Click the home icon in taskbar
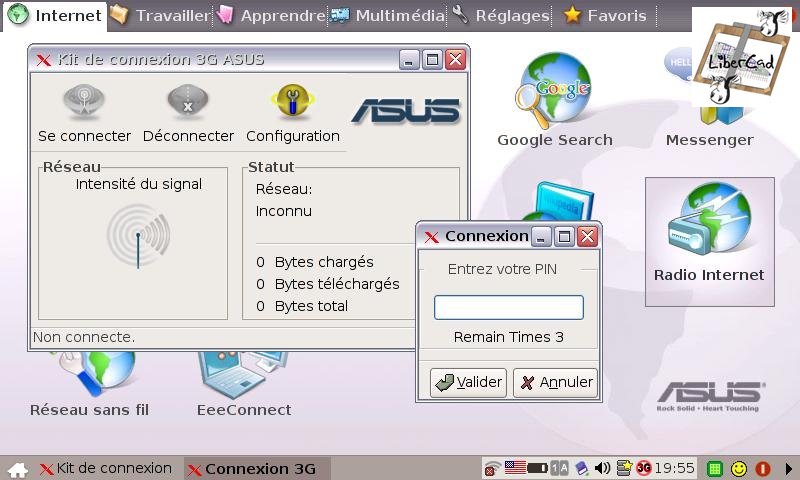Image resolution: width=800 pixels, height=480 pixels. pyautogui.click(x=18, y=469)
